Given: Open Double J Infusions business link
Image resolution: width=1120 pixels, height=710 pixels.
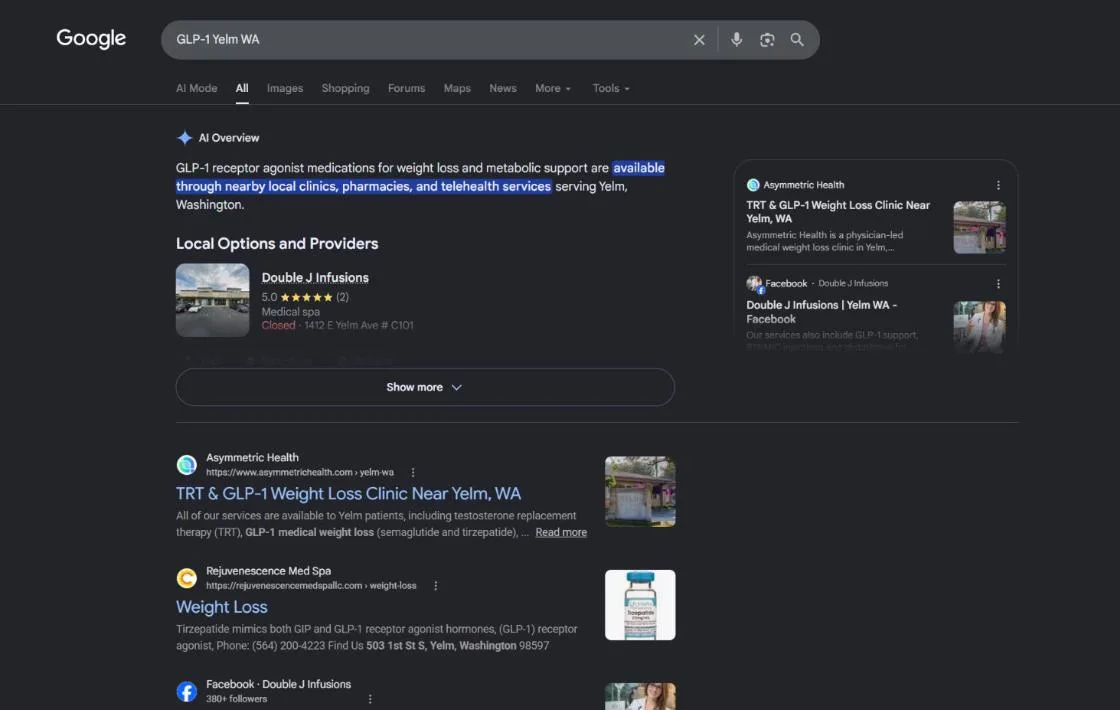Looking at the screenshot, I should click(315, 278).
